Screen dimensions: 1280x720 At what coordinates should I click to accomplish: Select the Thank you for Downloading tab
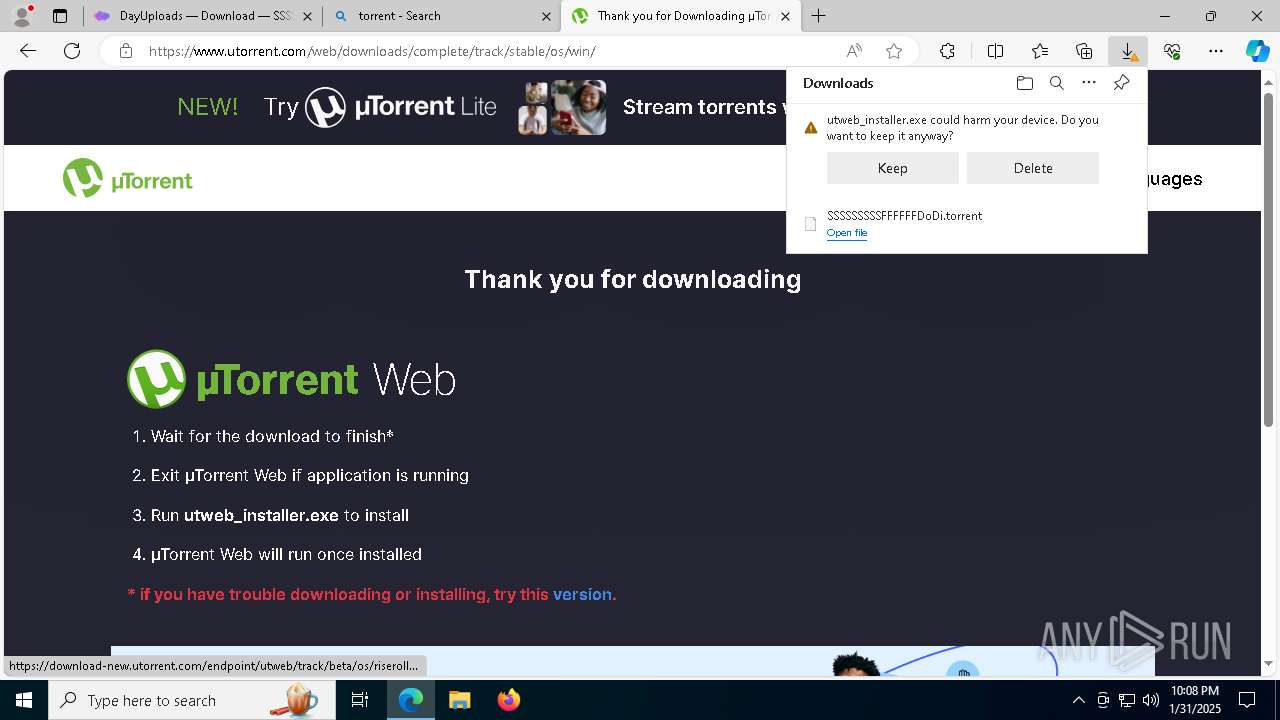[680, 16]
